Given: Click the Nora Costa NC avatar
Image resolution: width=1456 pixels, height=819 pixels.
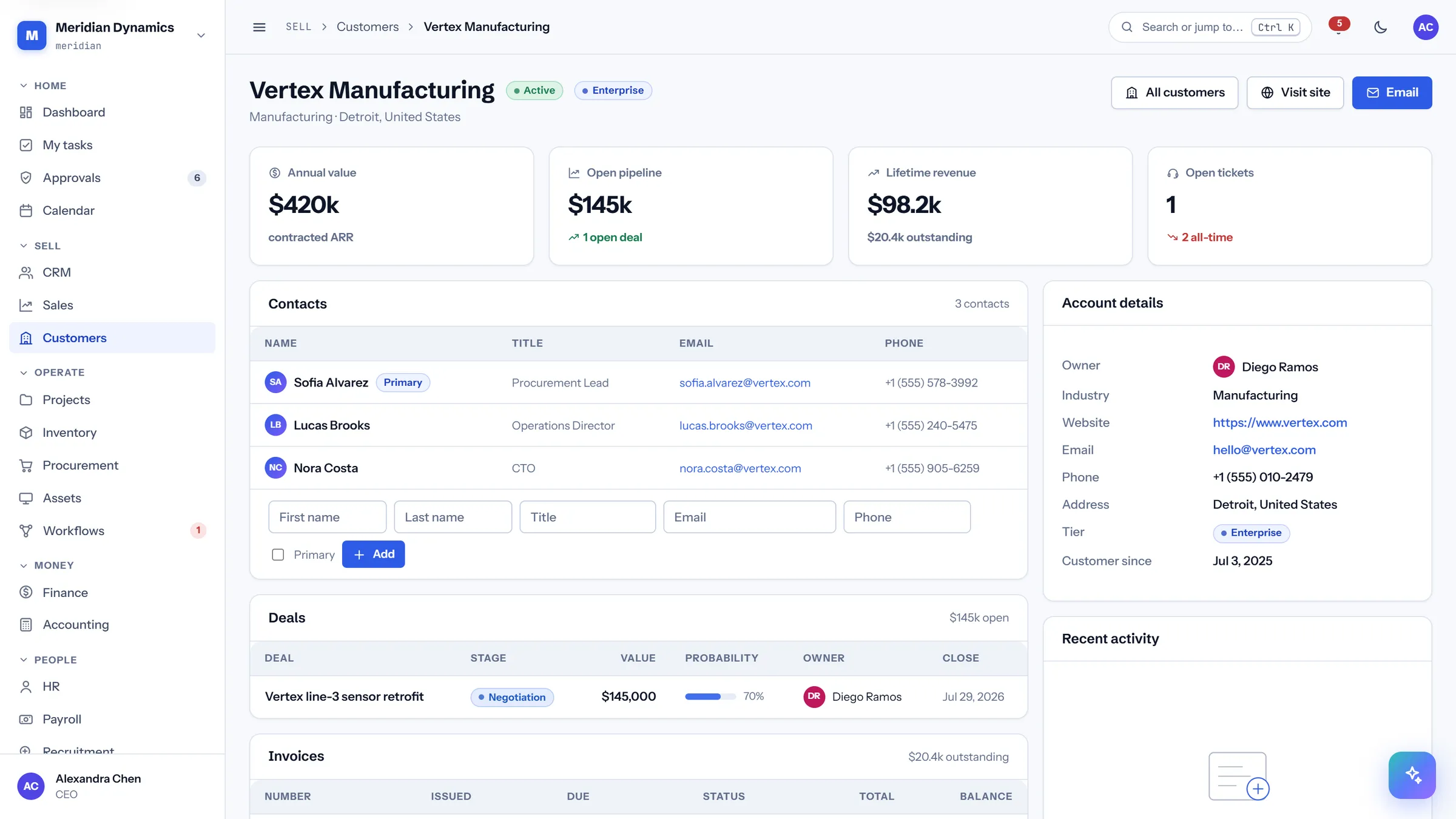Looking at the screenshot, I should click(x=275, y=468).
